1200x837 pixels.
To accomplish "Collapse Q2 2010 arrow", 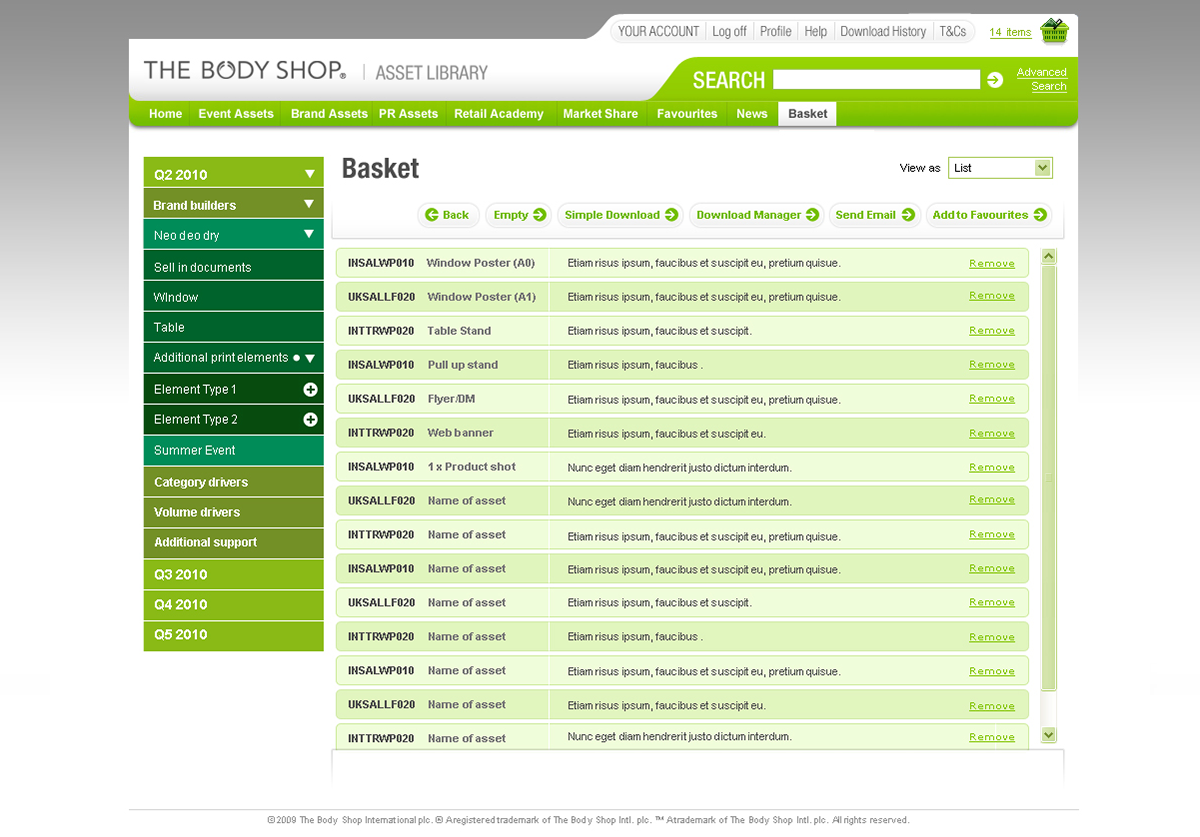I will click(x=310, y=174).
